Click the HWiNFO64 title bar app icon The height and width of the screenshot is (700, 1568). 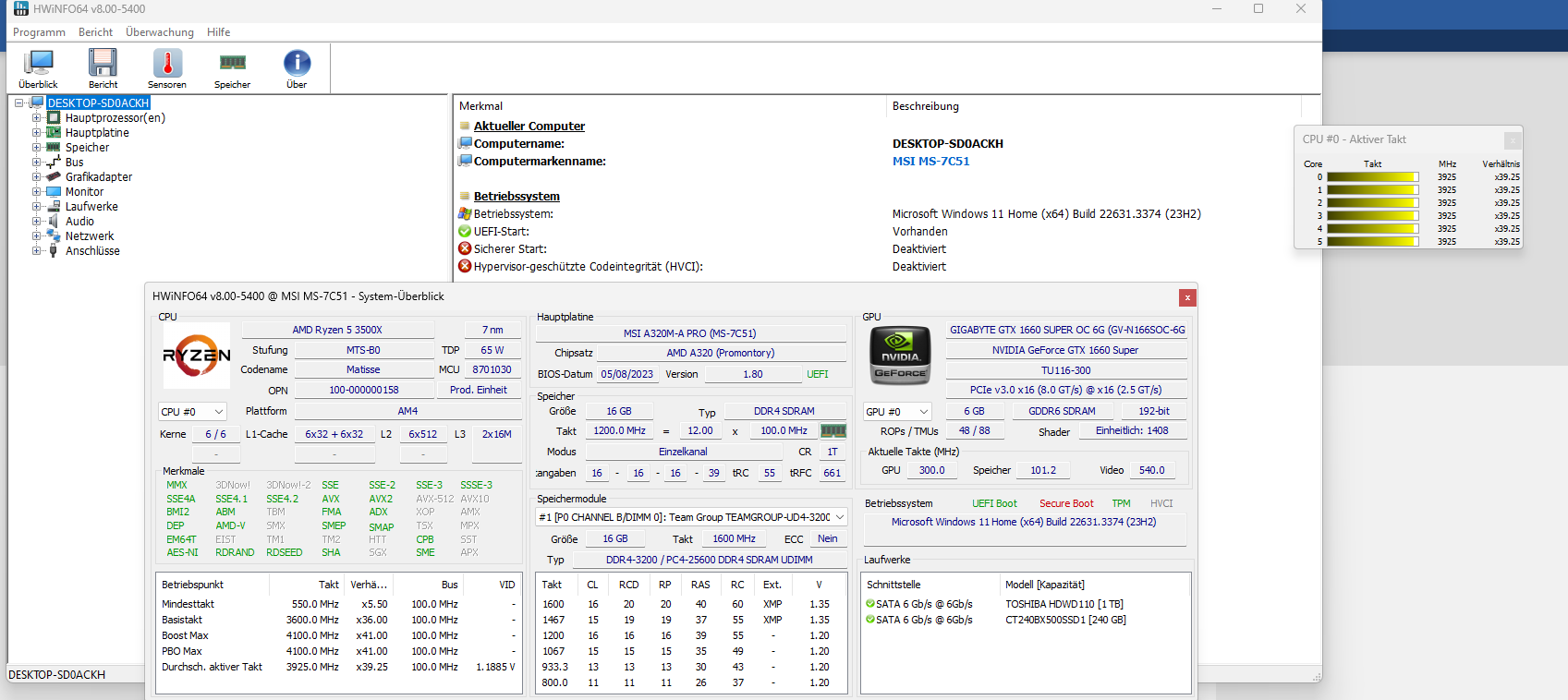[20, 8]
